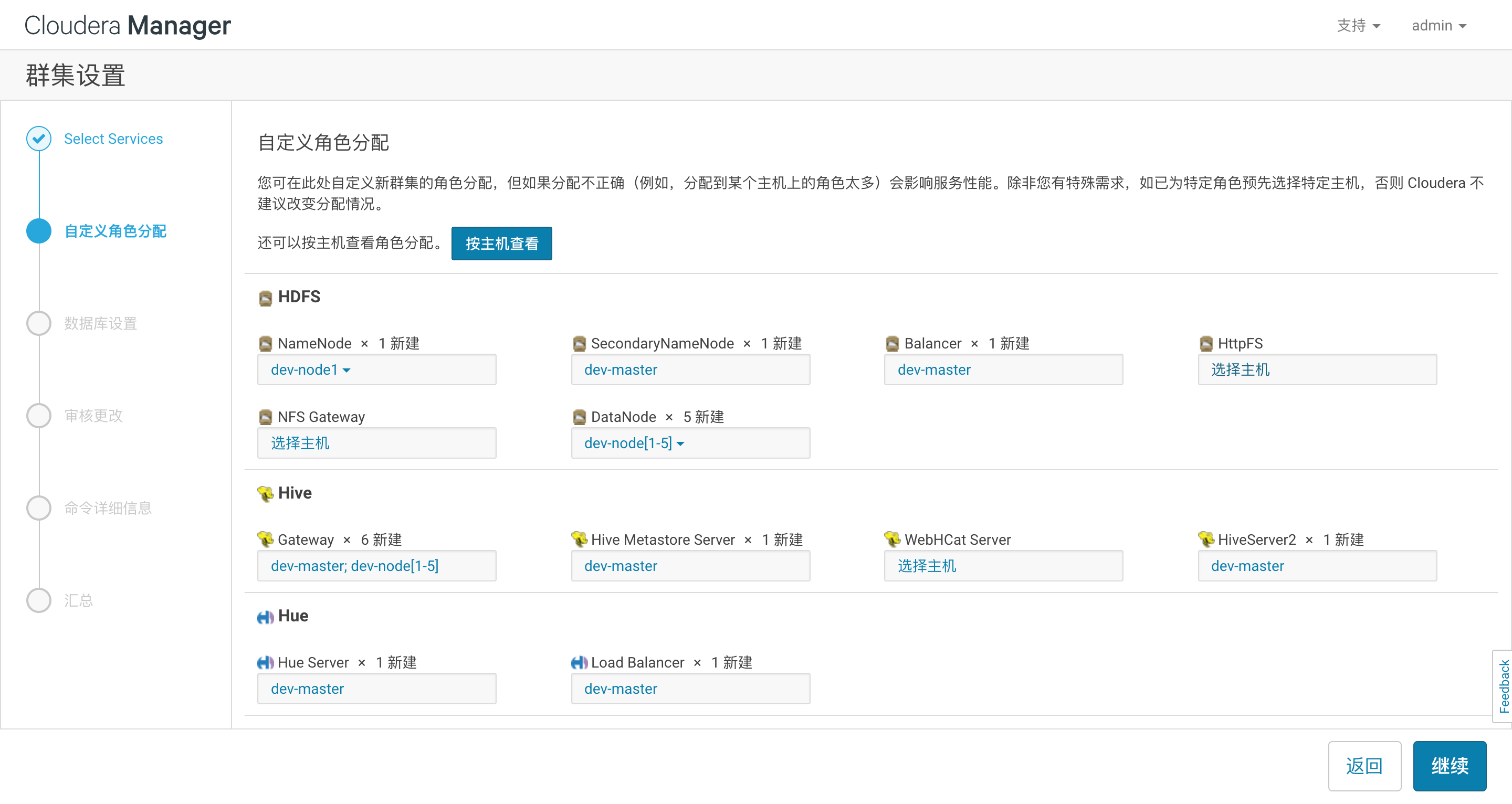1512x804 pixels.
Task: Open the admin user menu
Action: [1438, 26]
